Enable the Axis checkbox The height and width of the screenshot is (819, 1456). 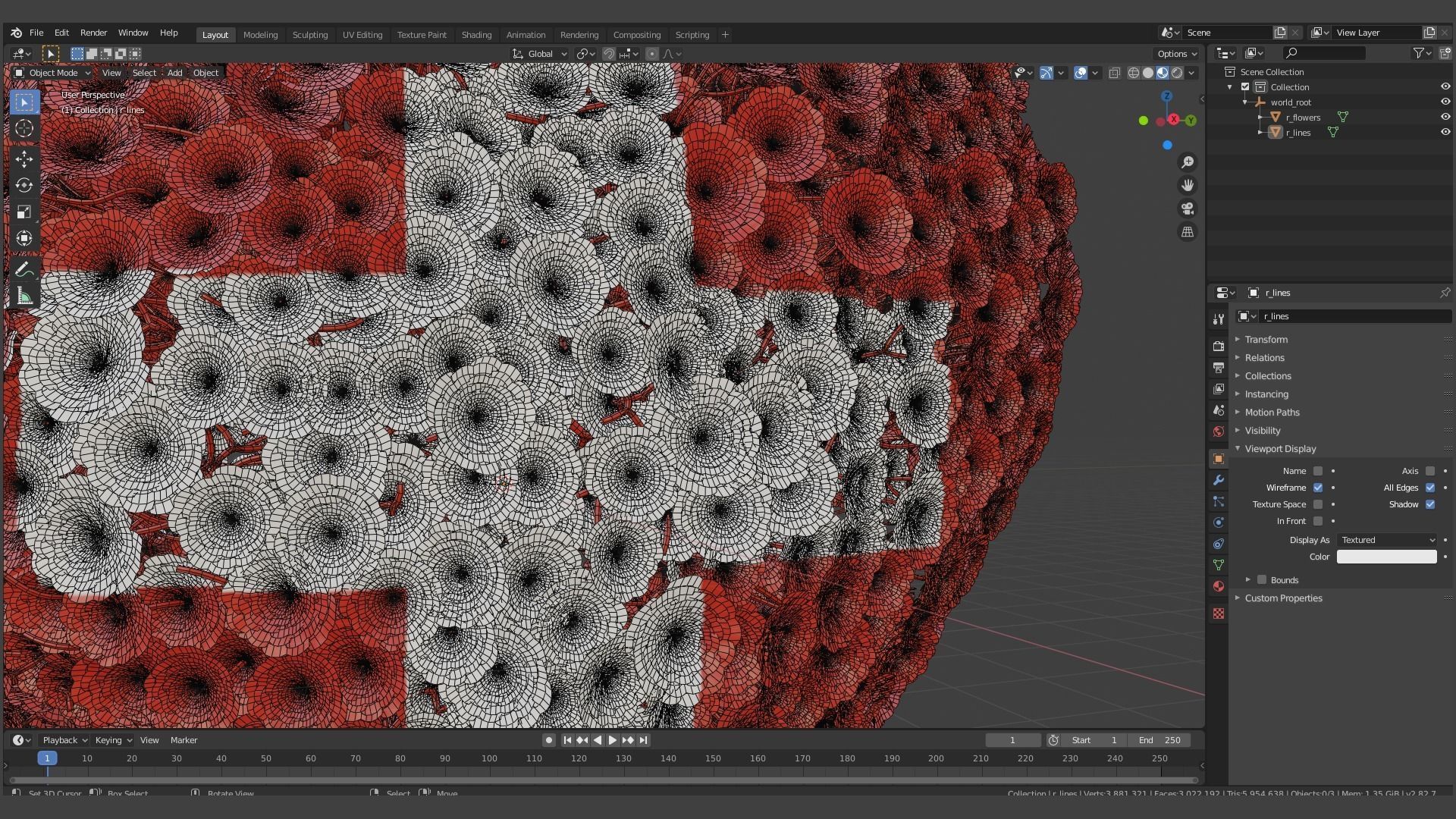click(x=1430, y=471)
